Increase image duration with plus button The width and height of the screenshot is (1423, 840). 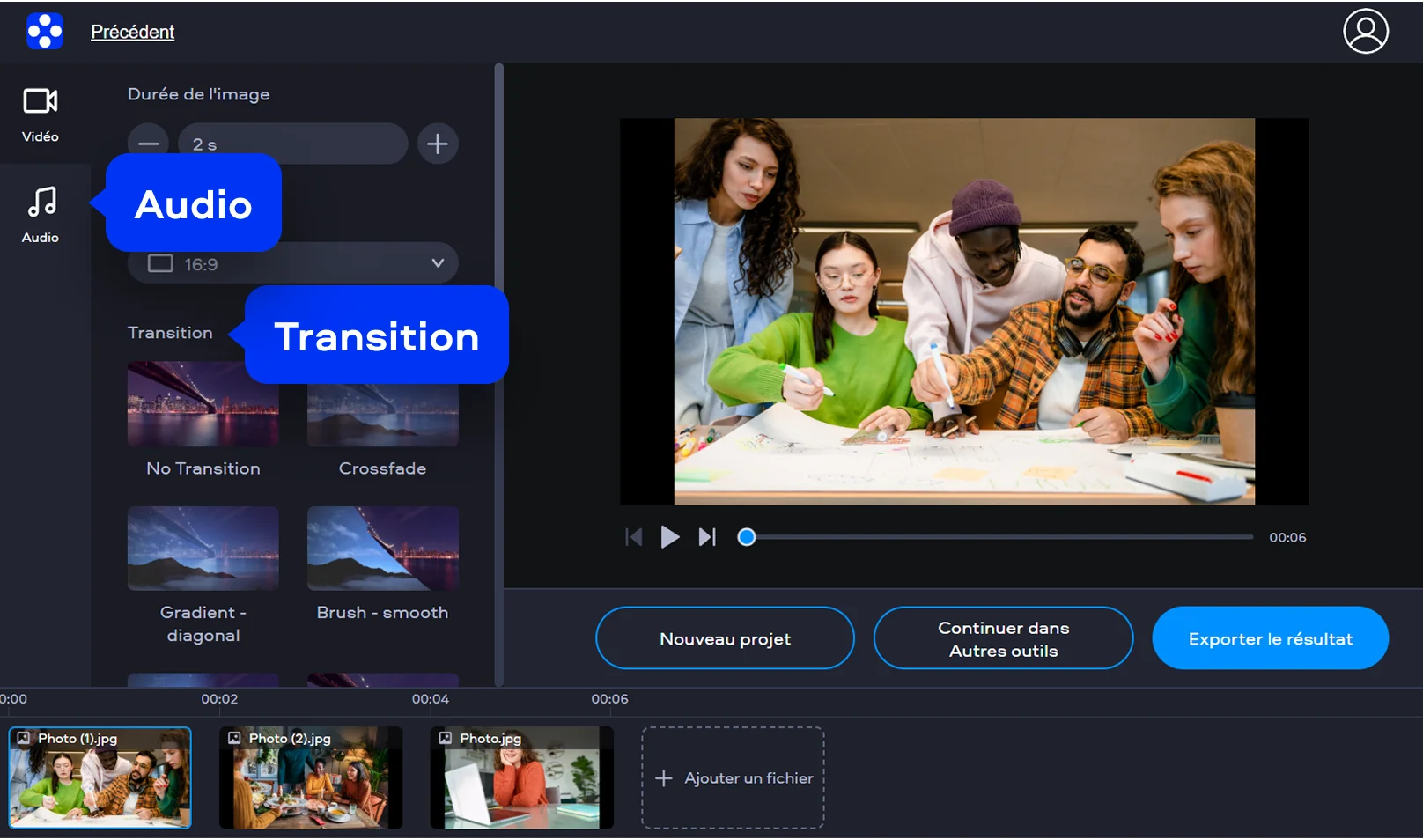click(438, 144)
